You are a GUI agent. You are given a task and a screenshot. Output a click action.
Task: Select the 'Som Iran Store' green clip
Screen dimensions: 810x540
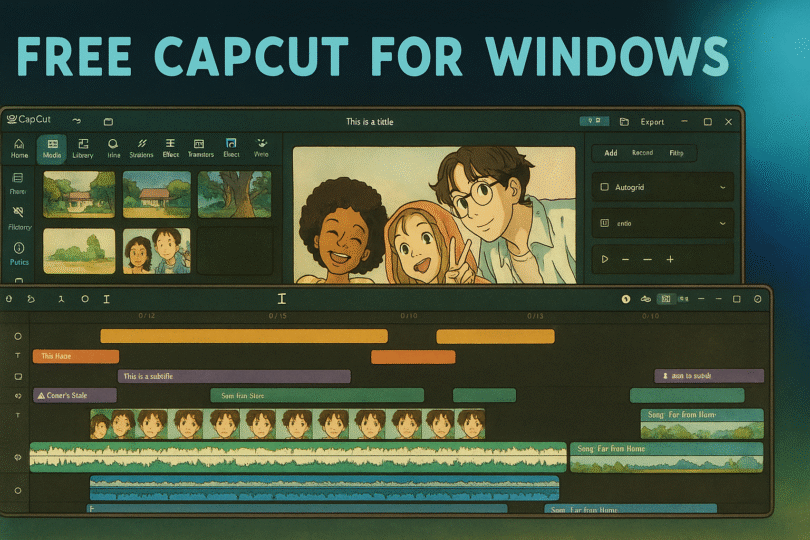pyautogui.click(x=317, y=395)
